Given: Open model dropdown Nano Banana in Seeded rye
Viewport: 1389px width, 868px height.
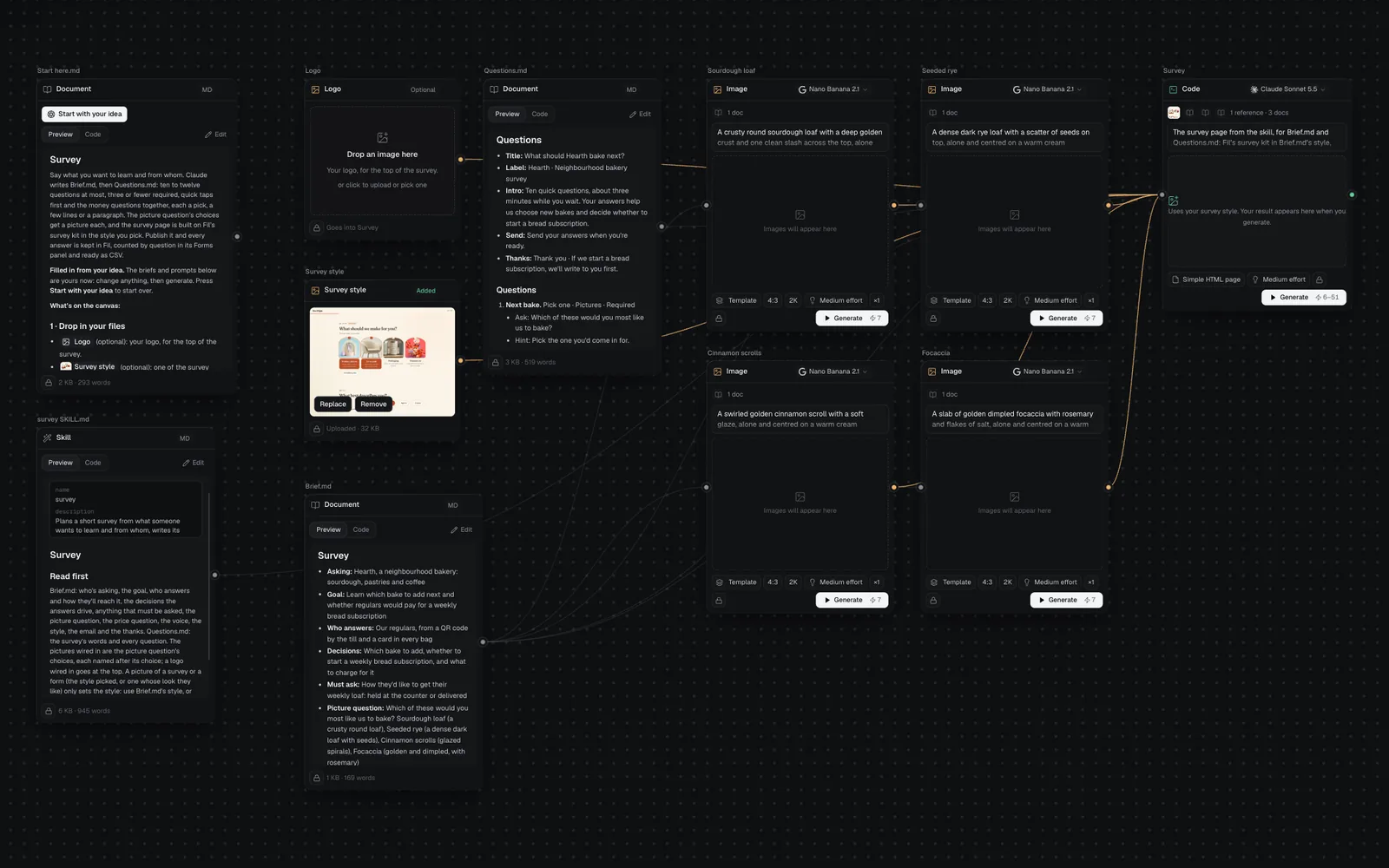Looking at the screenshot, I should click(x=1047, y=89).
